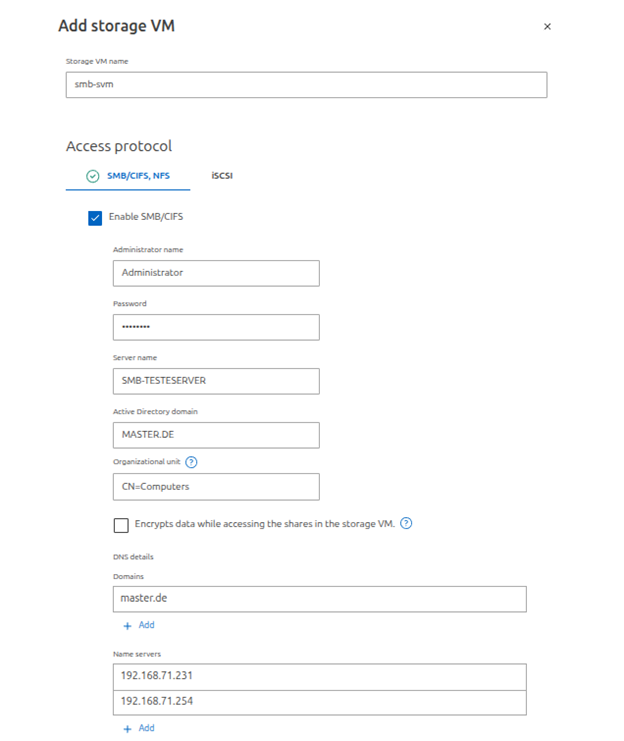Click plus icon under Name servers
The height and width of the screenshot is (741, 624).
(x=127, y=729)
